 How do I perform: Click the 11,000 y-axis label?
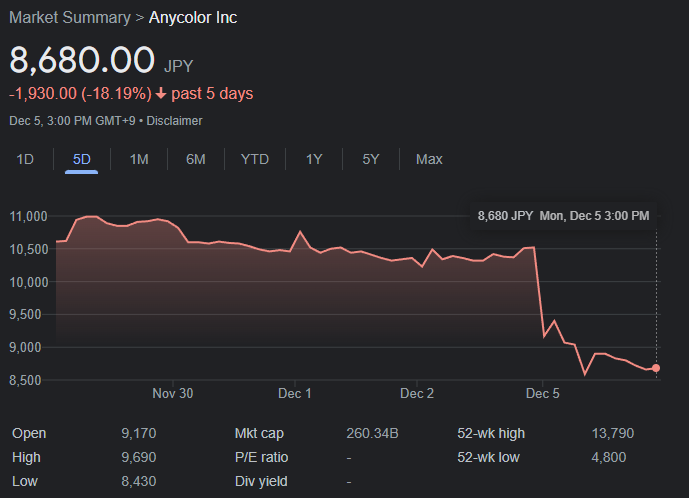point(29,216)
